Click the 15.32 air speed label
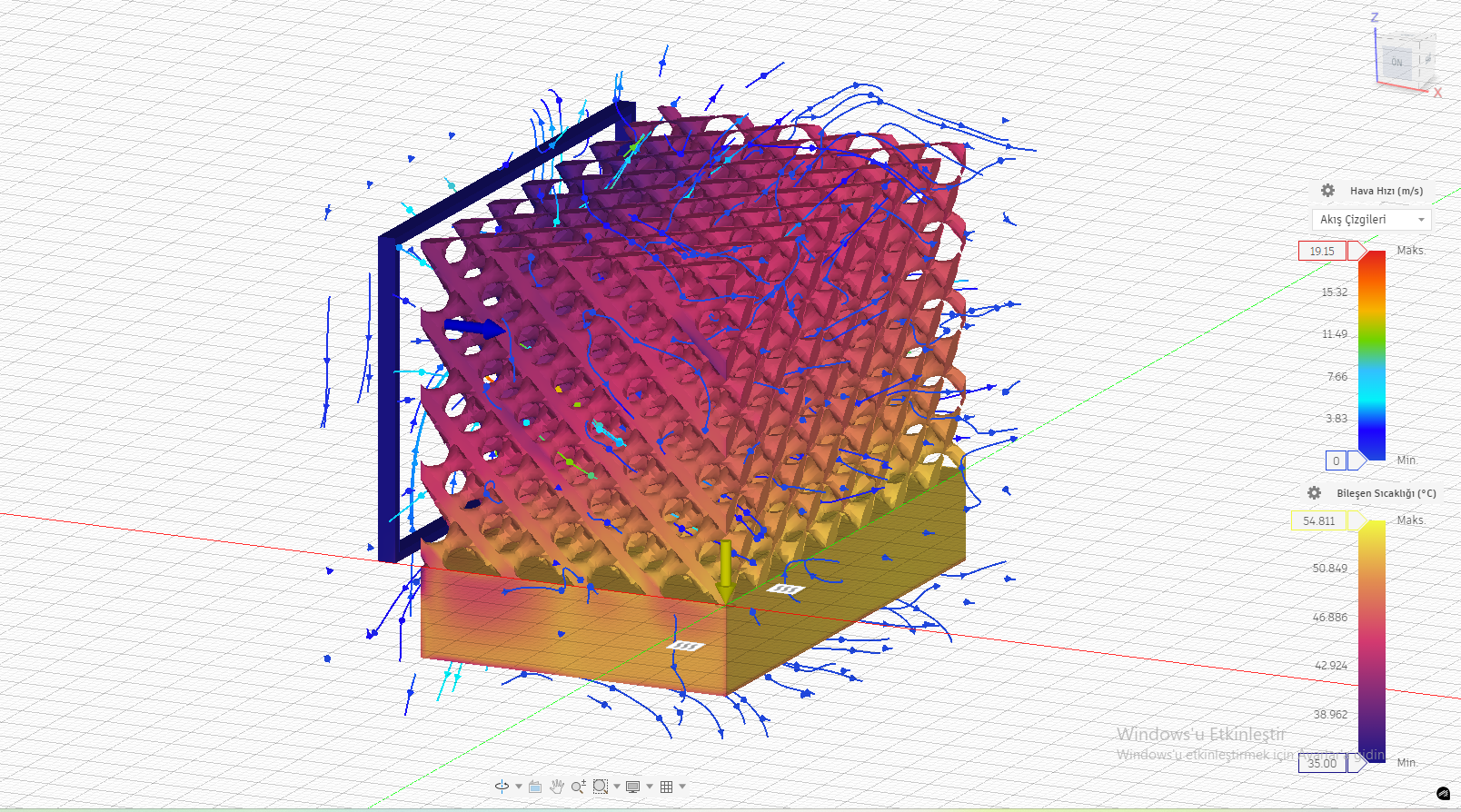Screen dimensions: 1461x812 [1335, 292]
